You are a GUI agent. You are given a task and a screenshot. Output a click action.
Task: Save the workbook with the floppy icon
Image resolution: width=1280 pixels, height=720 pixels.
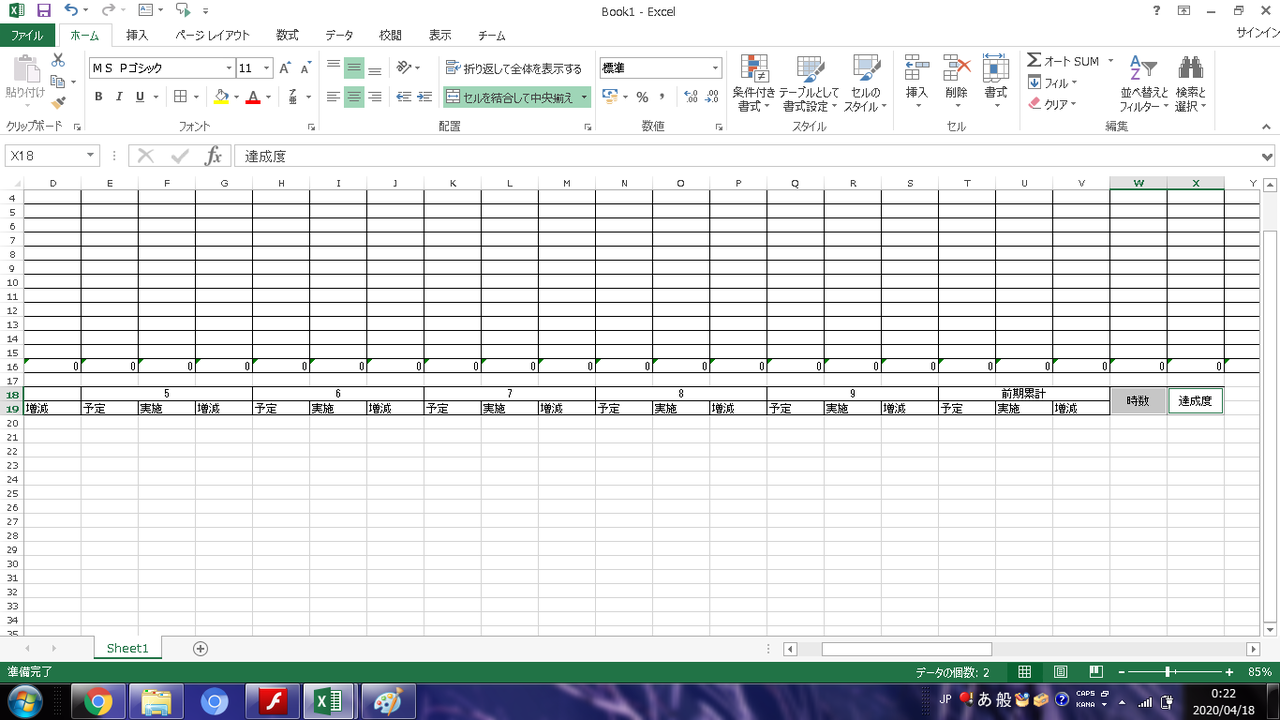point(43,11)
